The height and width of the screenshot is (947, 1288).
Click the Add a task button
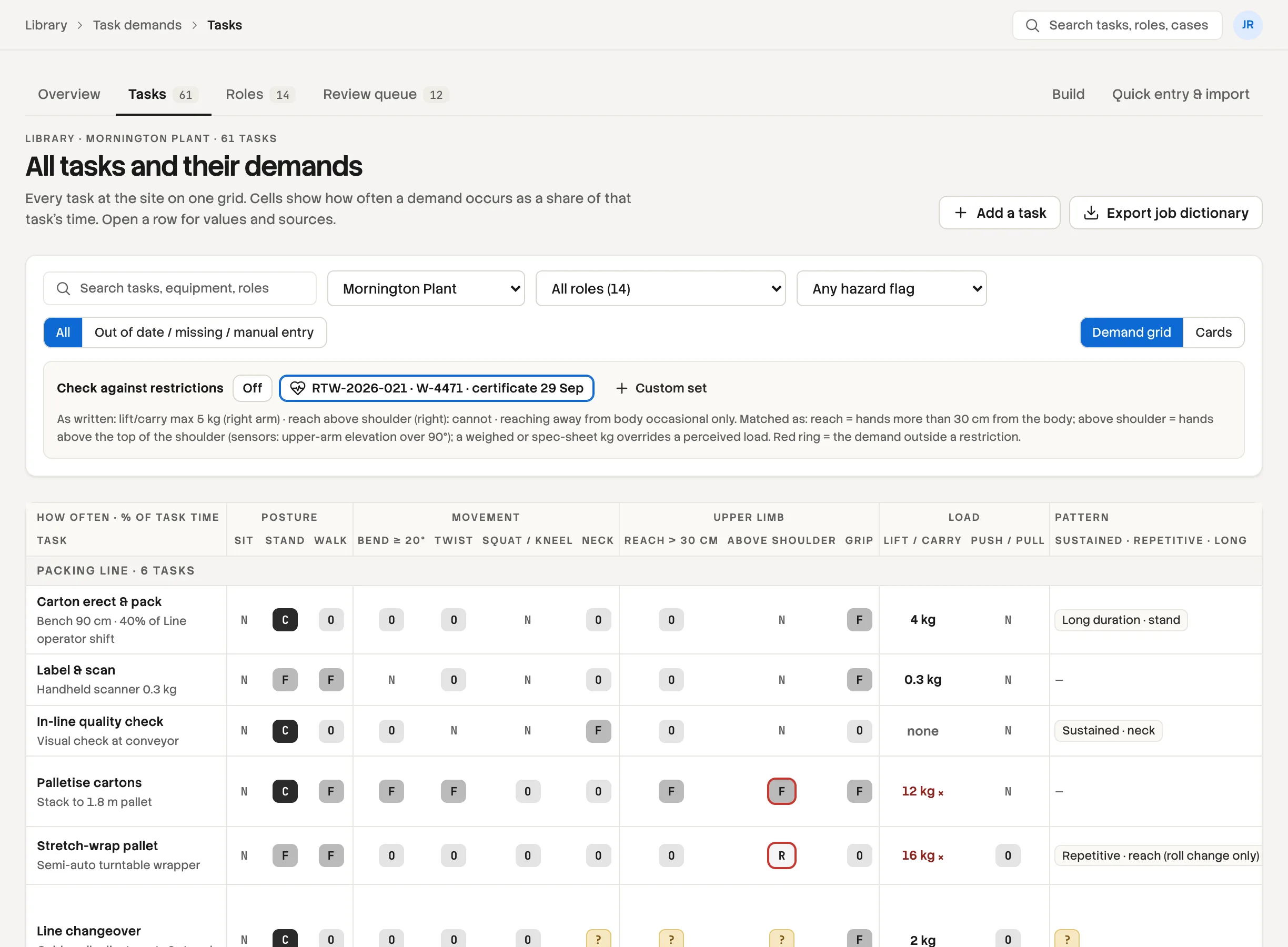(x=999, y=213)
